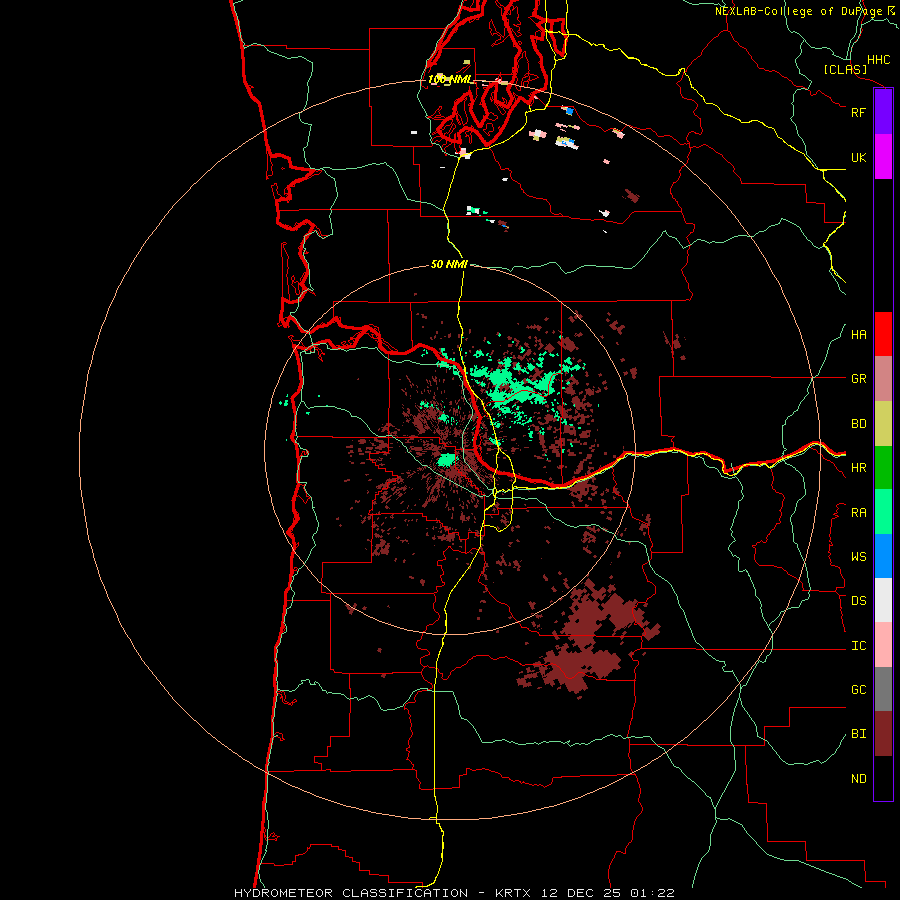Click the 'GC' legend label
The width and height of the screenshot is (900, 900).
click(858, 689)
